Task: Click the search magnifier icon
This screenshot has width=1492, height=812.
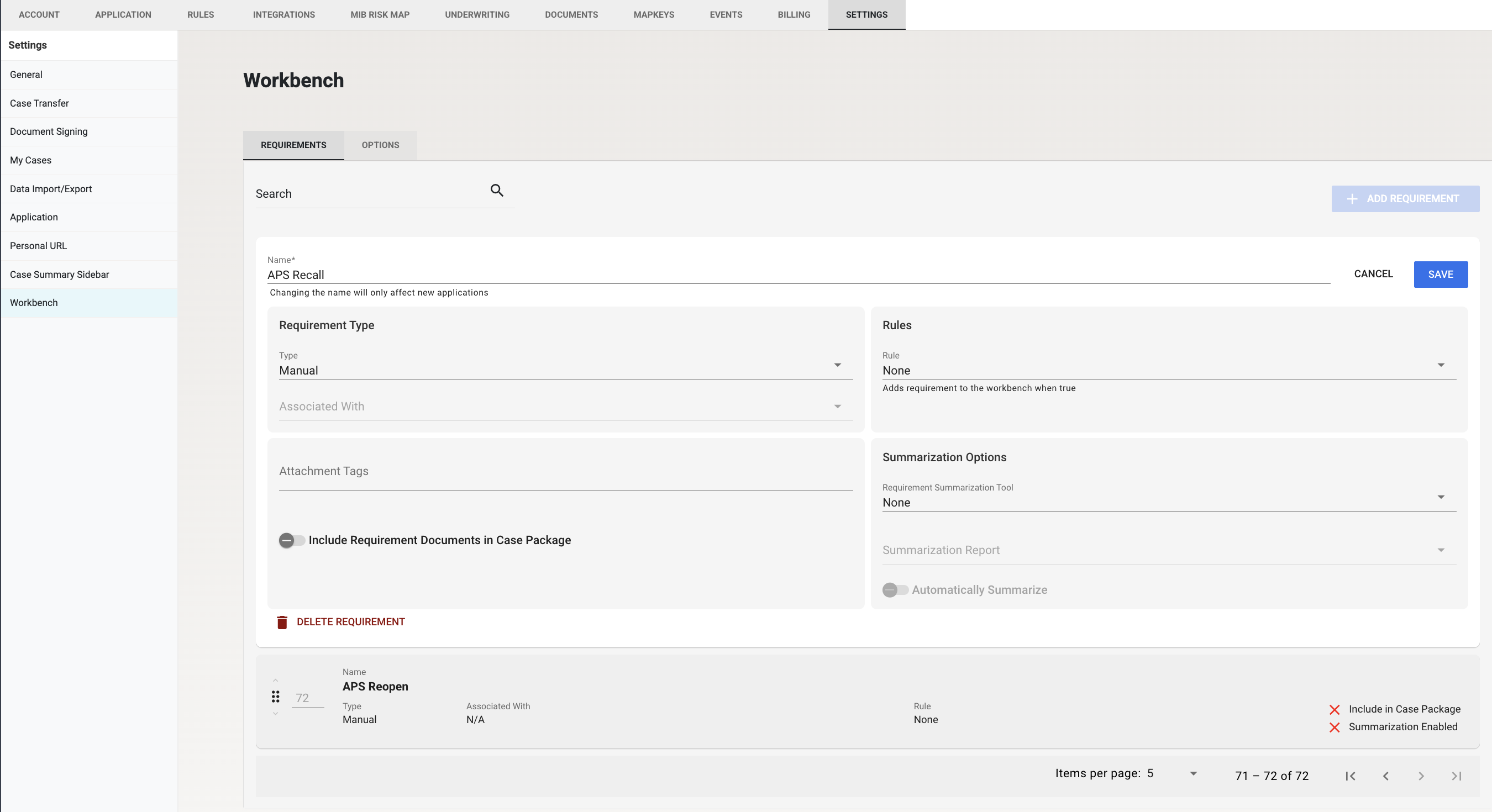Action: coord(497,191)
